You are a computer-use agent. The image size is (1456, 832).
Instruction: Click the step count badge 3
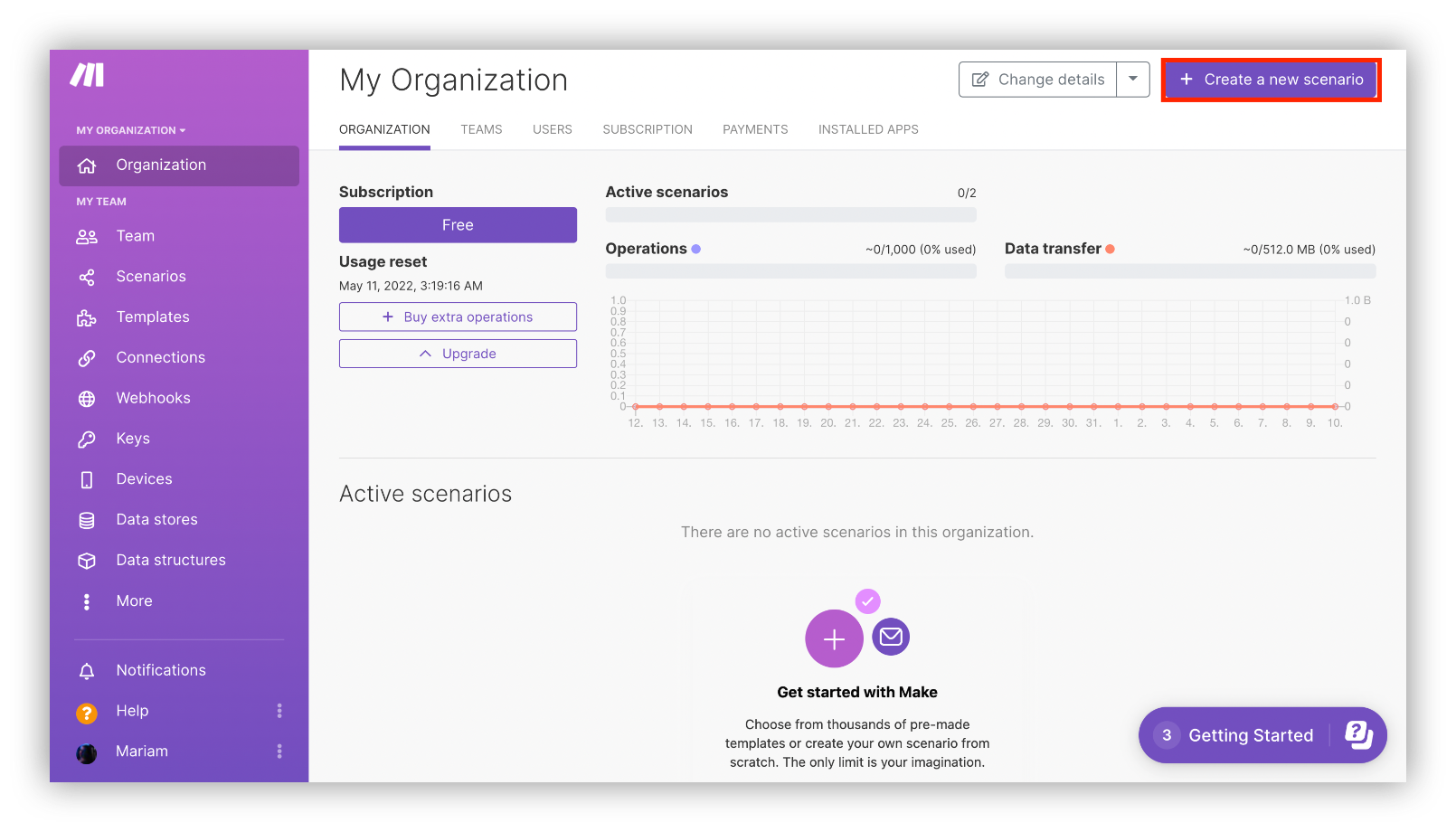coord(1167,735)
